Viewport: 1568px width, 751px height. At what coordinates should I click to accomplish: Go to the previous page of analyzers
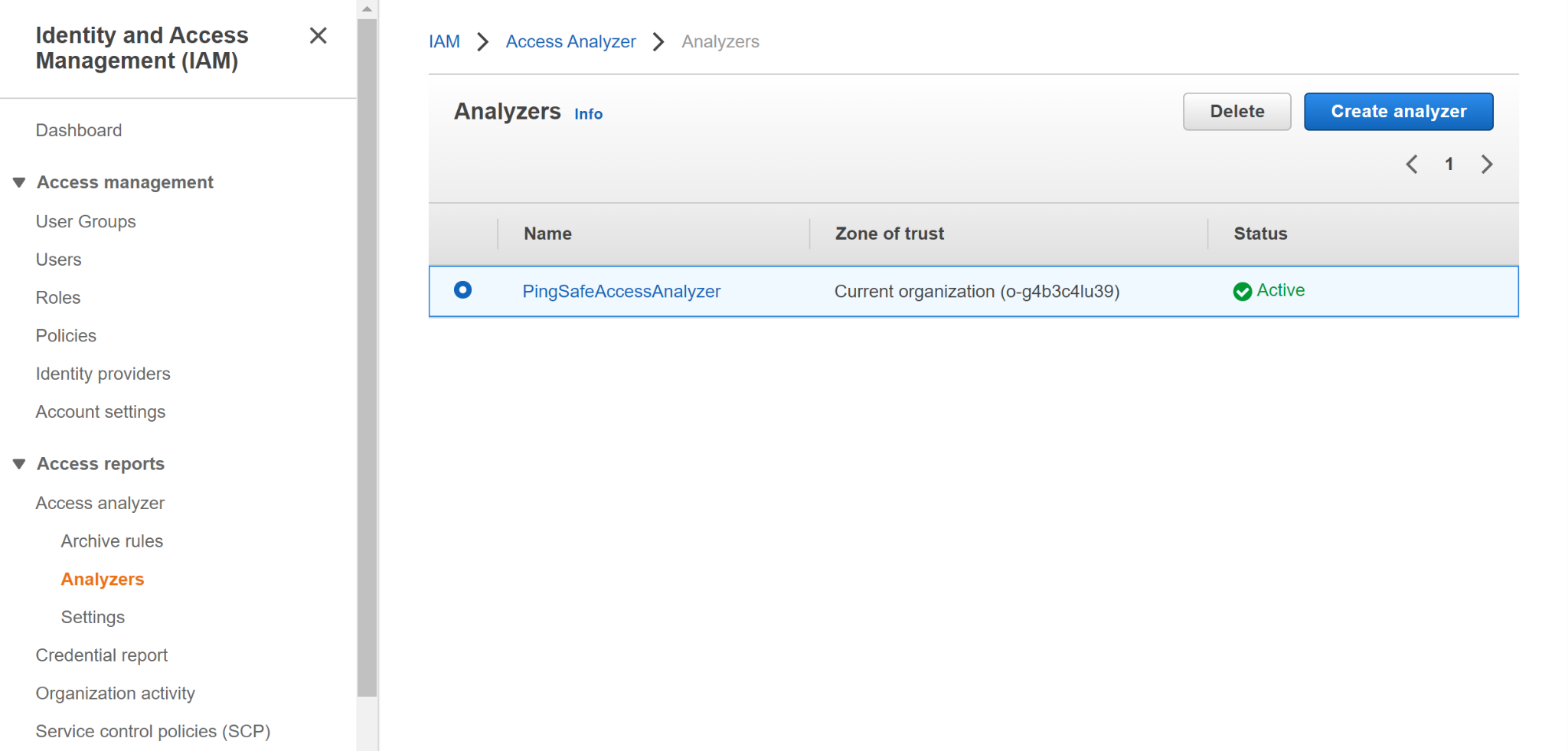(x=1412, y=165)
